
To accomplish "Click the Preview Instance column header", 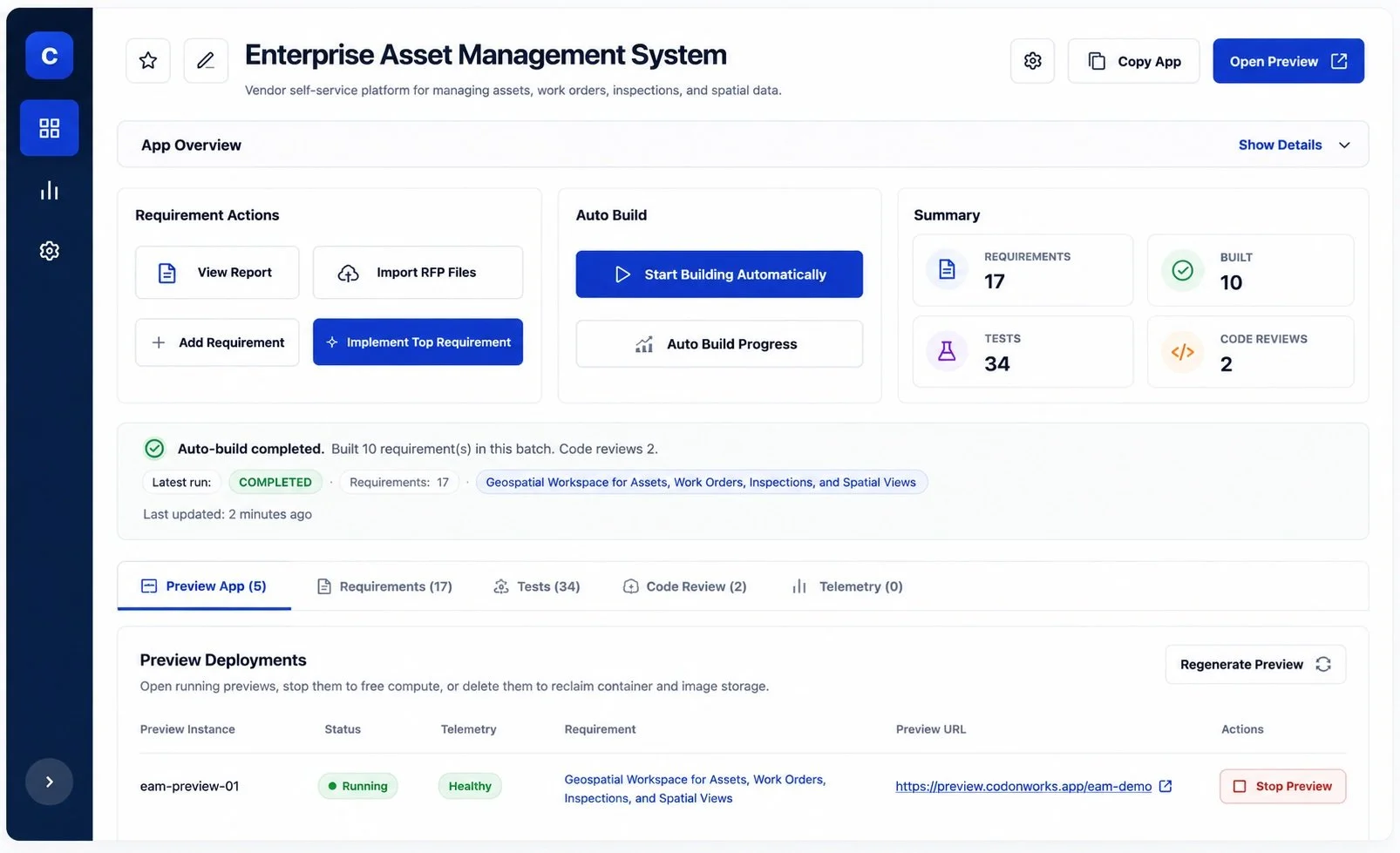I will tap(187, 729).
